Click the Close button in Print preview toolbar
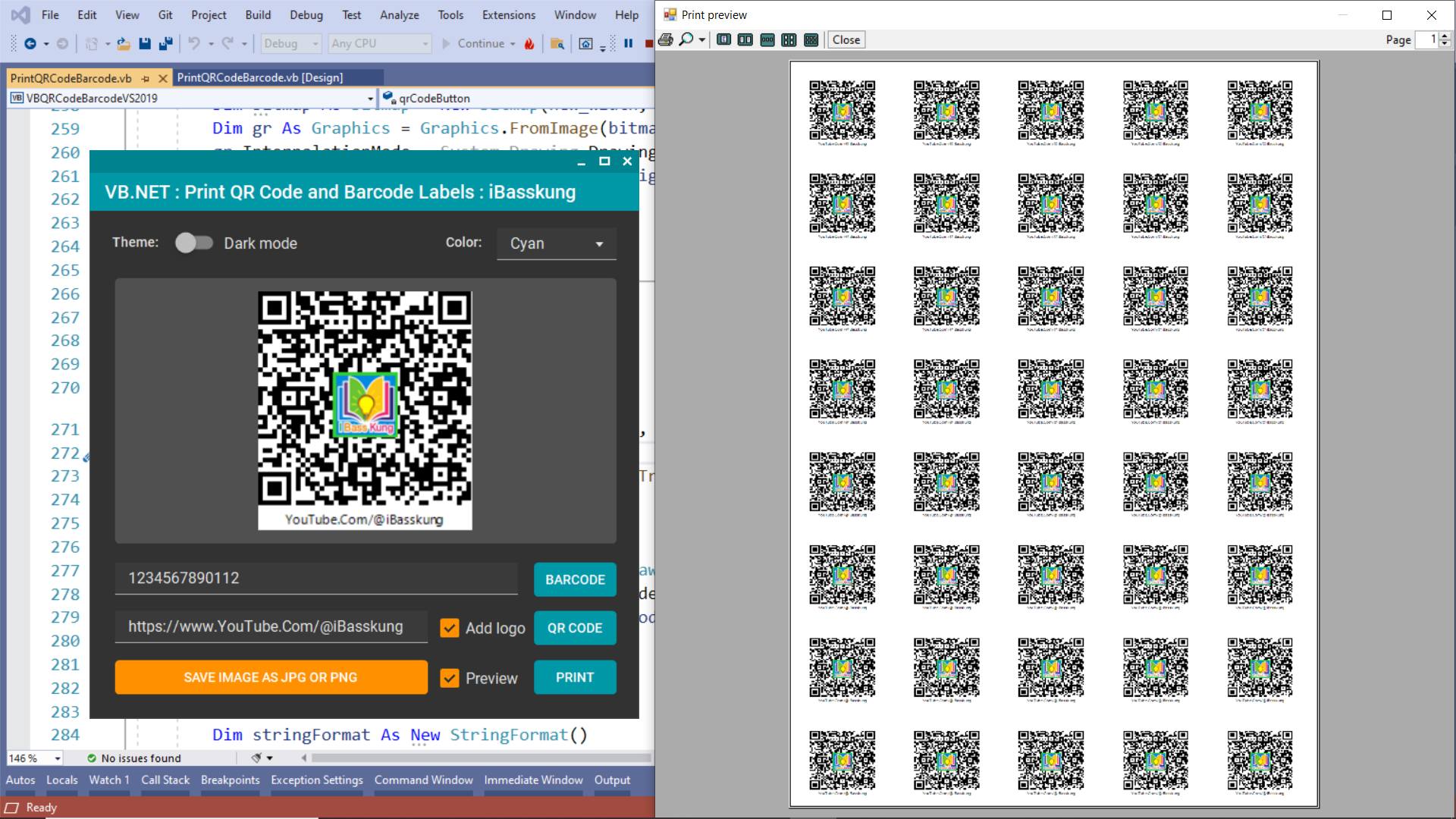The height and width of the screenshot is (819, 1456). pyautogui.click(x=846, y=39)
